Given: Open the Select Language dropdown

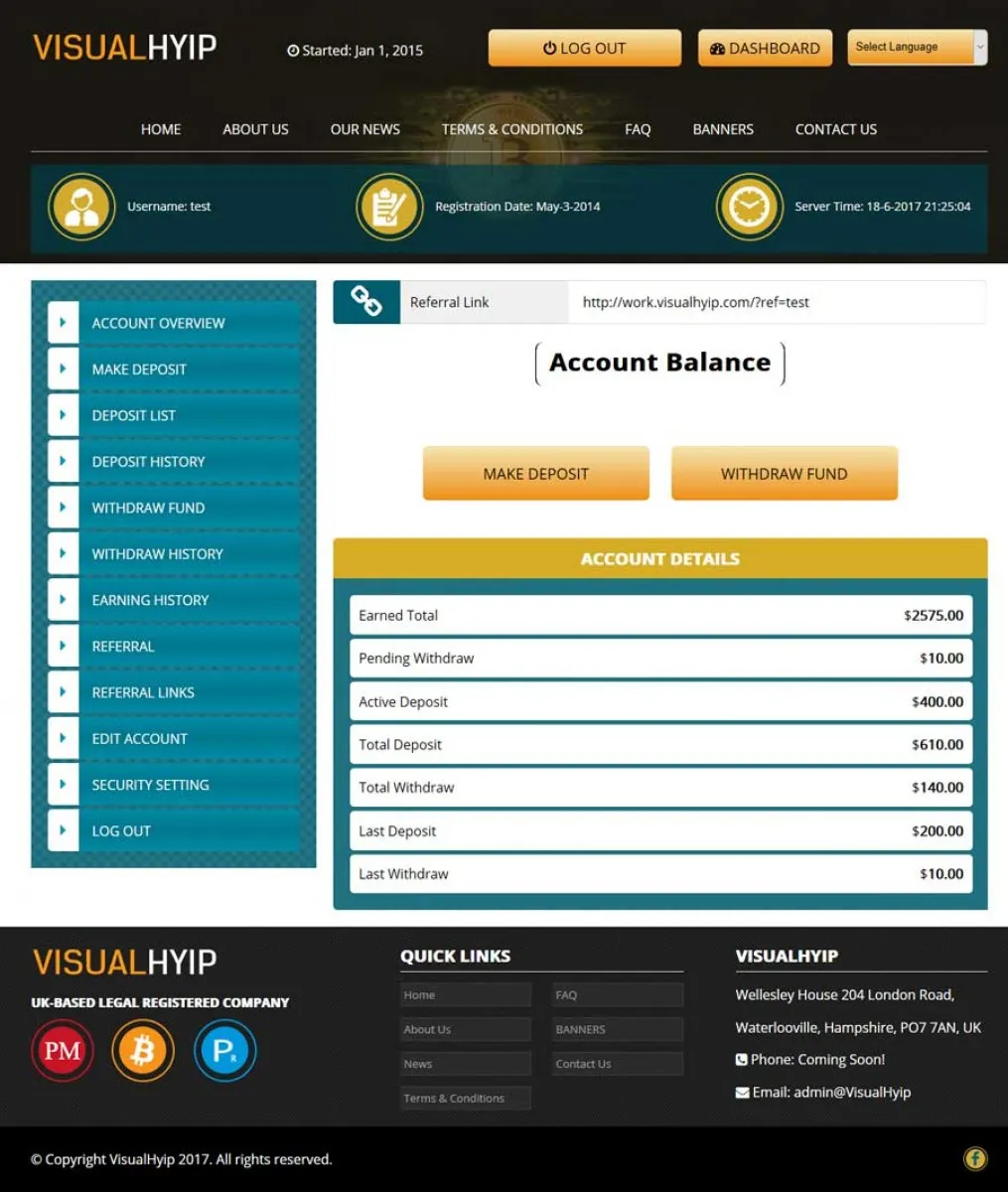Looking at the screenshot, I should (917, 47).
